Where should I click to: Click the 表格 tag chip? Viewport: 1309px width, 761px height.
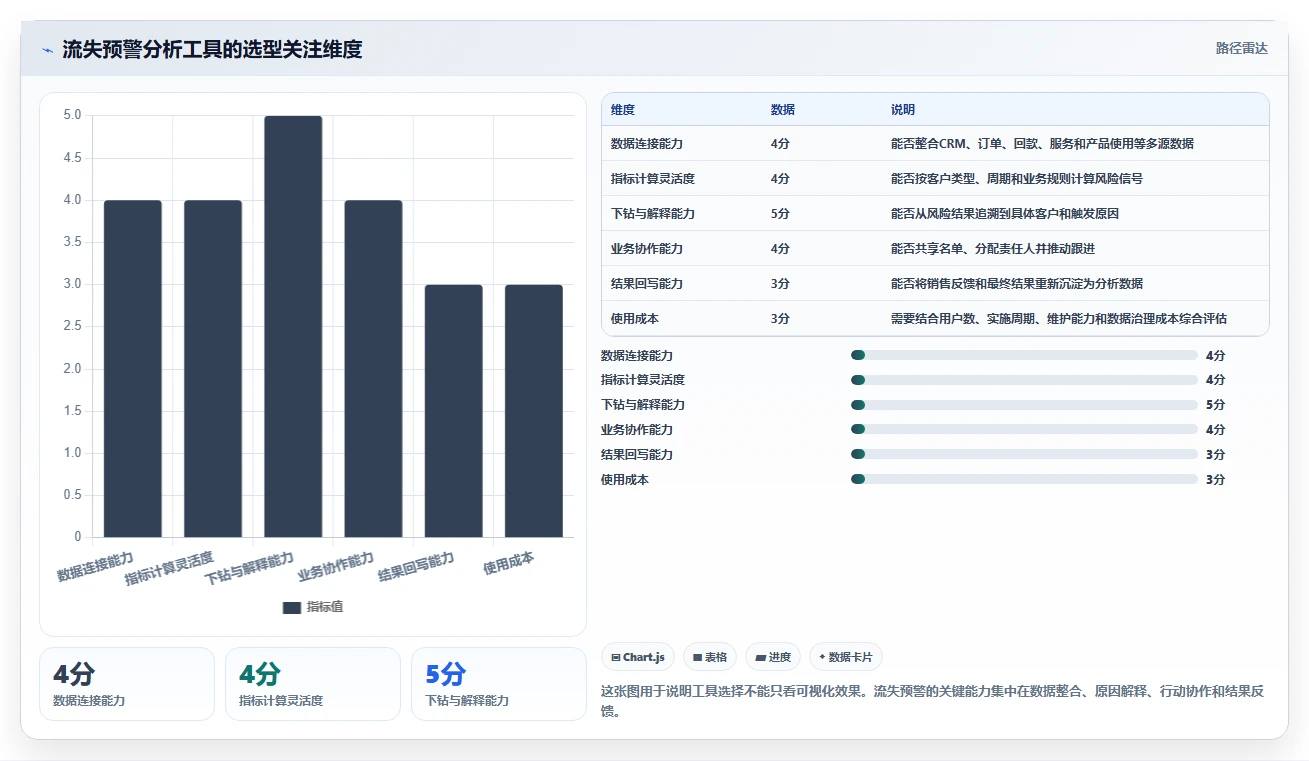coord(710,657)
